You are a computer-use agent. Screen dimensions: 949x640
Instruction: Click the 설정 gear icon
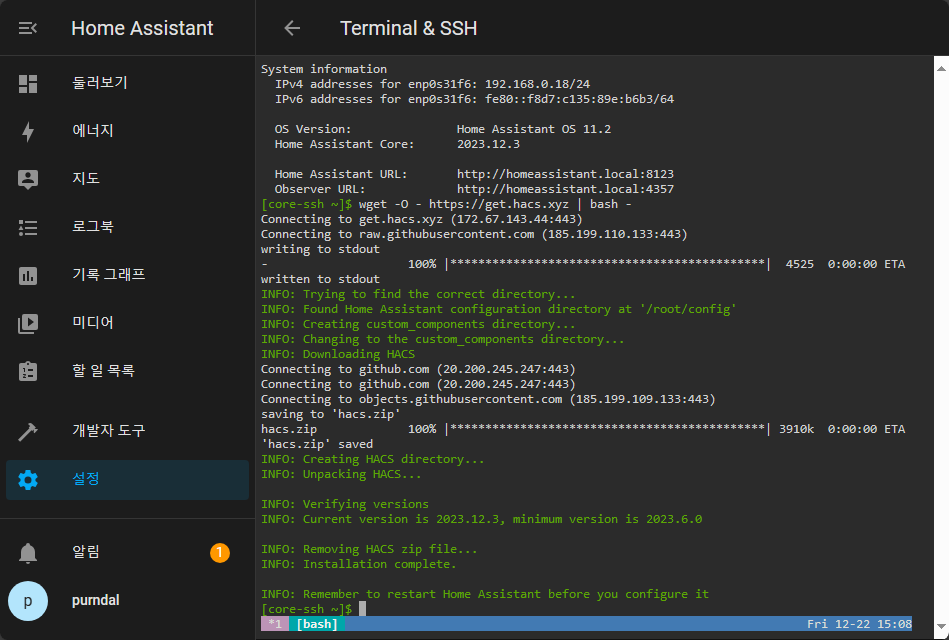coord(28,480)
